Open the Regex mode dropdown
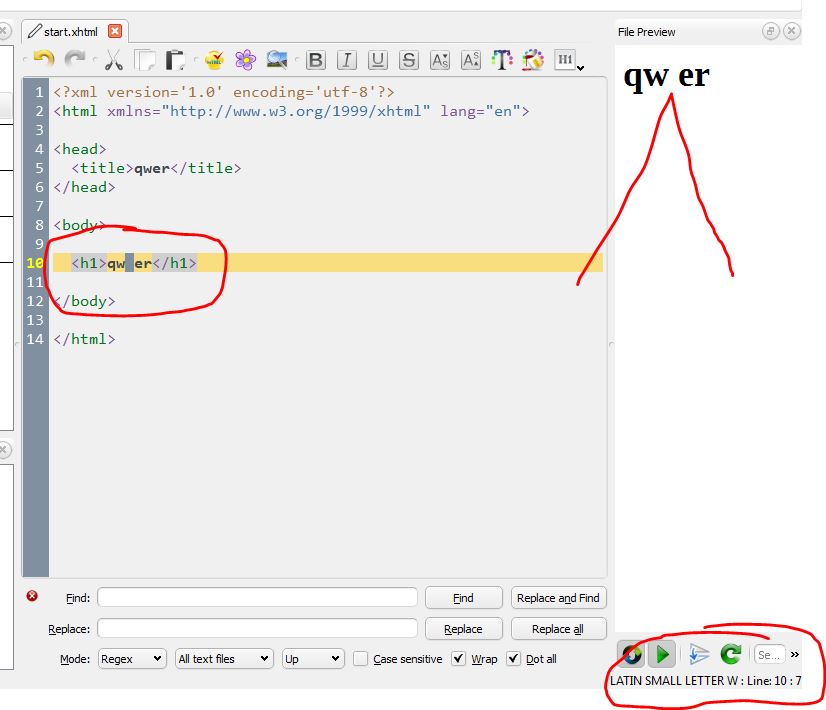 [132, 659]
